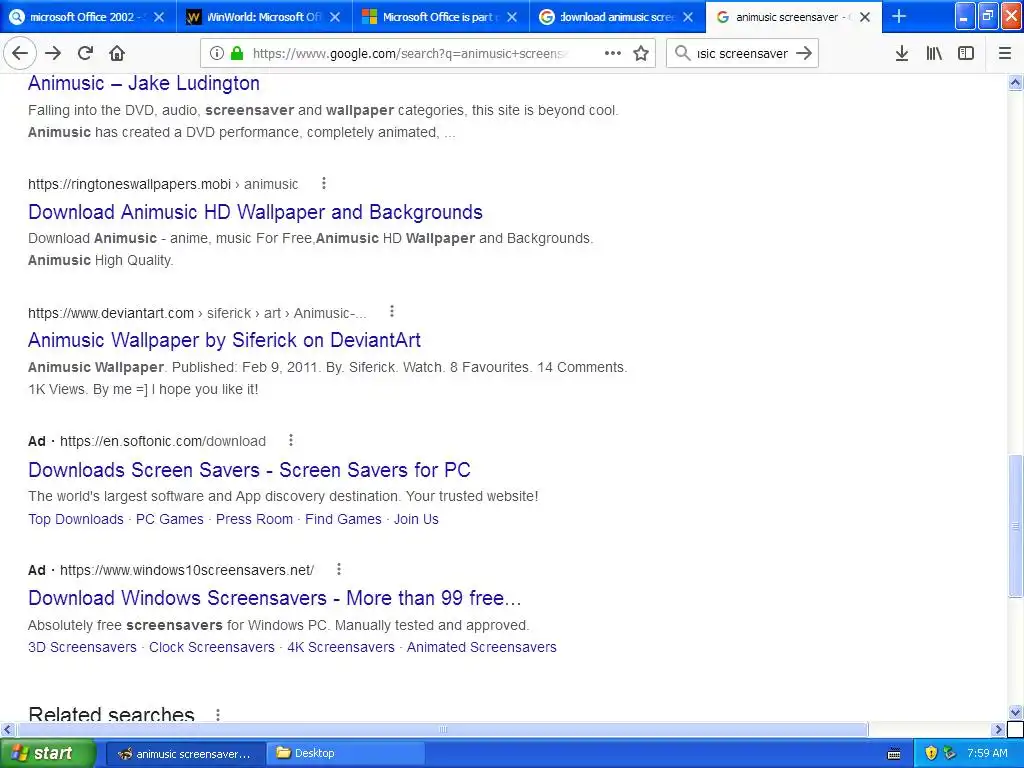The height and width of the screenshot is (768, 1024).
Task: Click the search bar magnifier icon
Action: (x=682, y=54)
